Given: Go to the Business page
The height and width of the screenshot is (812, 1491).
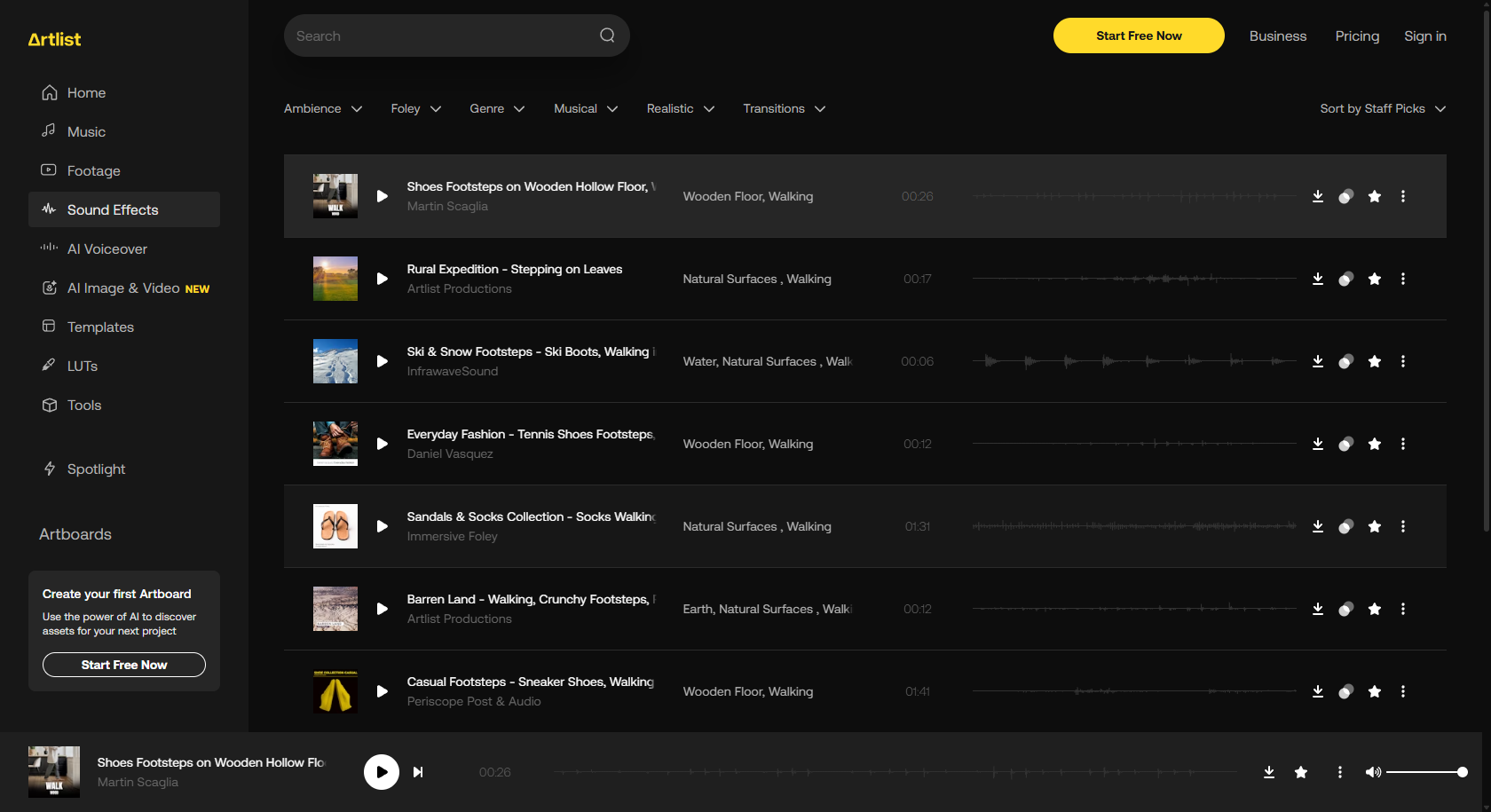Looking at the screenshot, I should pyautogui.click(x=1277, y=35).
